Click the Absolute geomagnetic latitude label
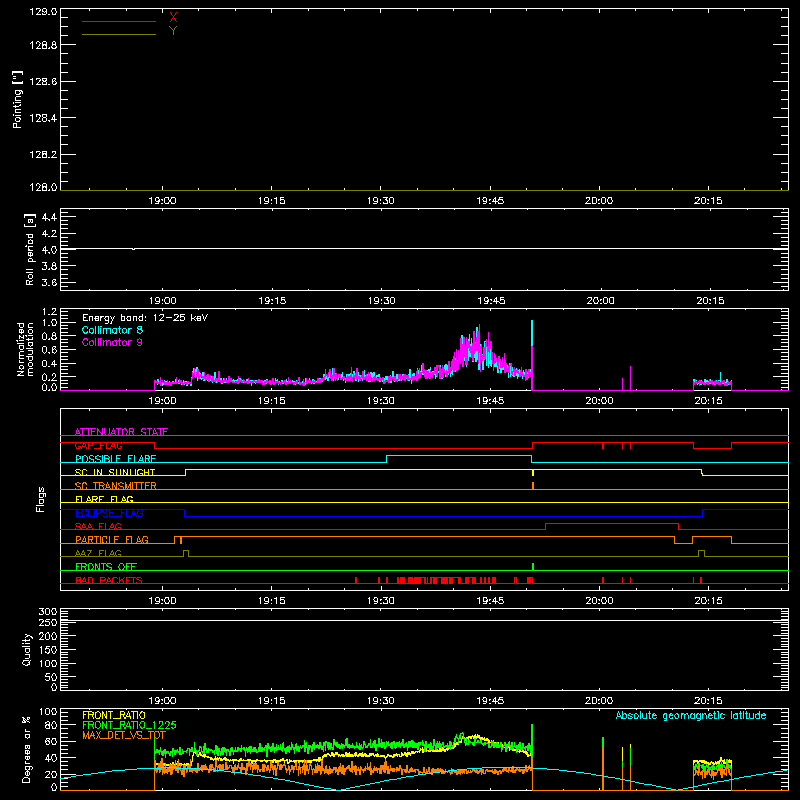The width and height of the screenshot is (800, 800). (691, 715)
